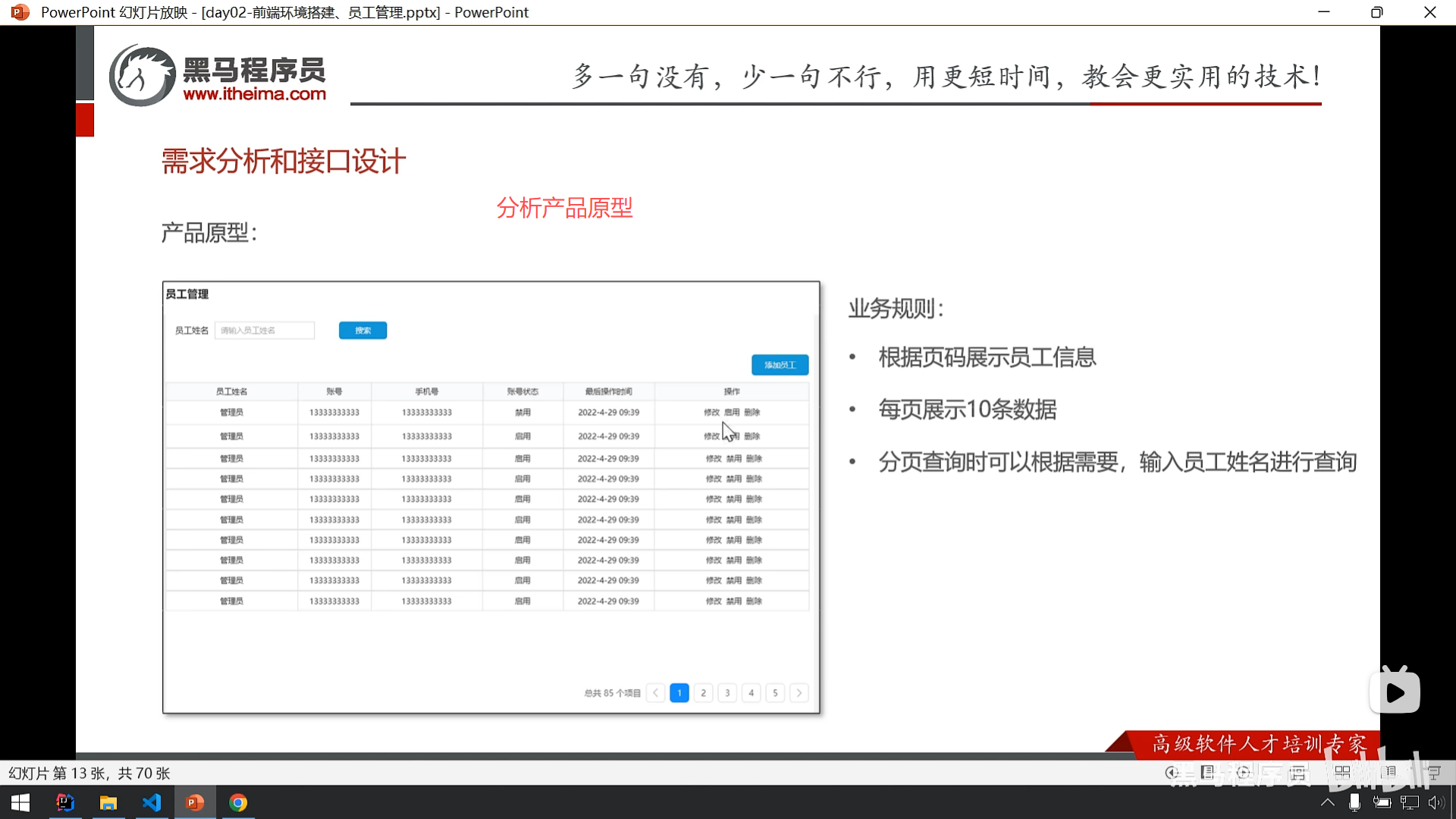Switch to Normal view from status bar
The height and width of the screenshot is (819, 1456).
[1298, 773]
